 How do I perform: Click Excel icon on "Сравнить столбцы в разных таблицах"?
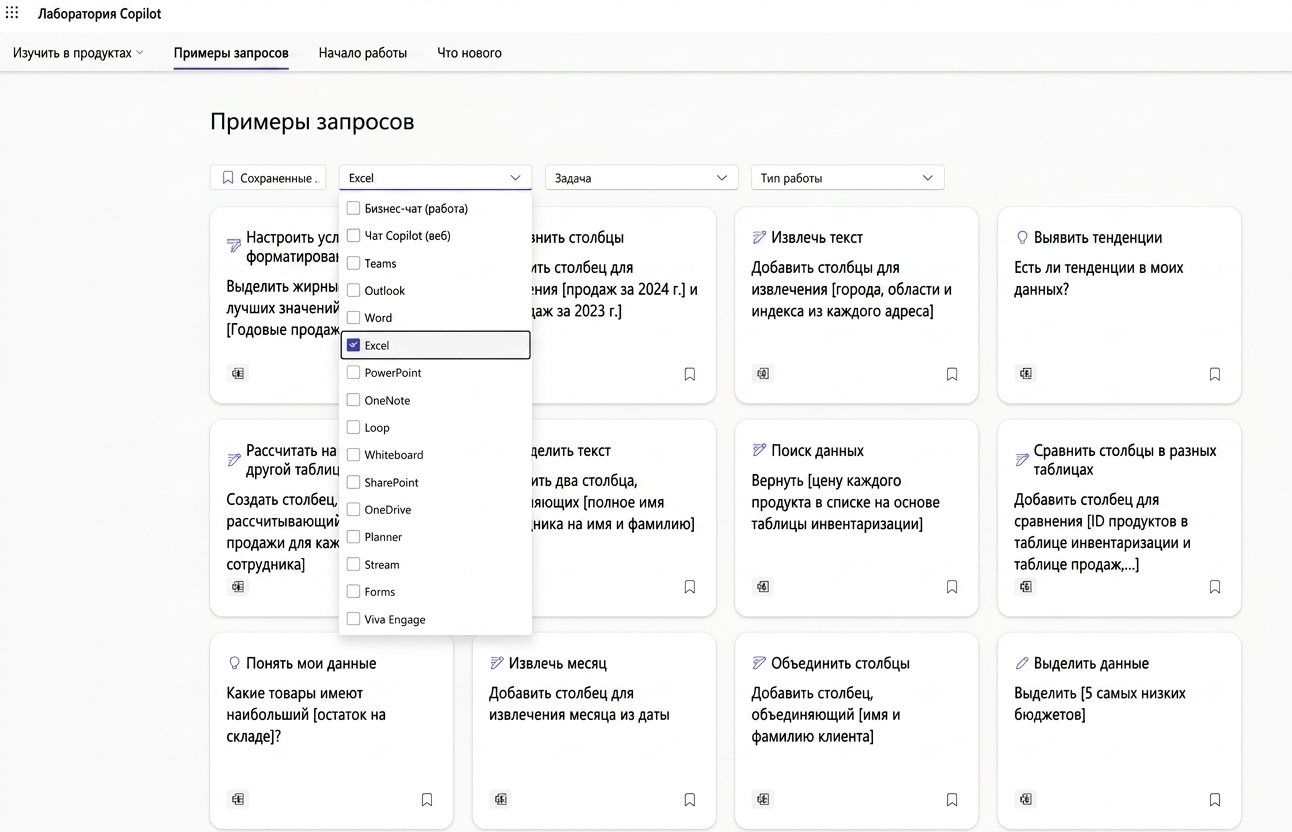point(1026,587)
